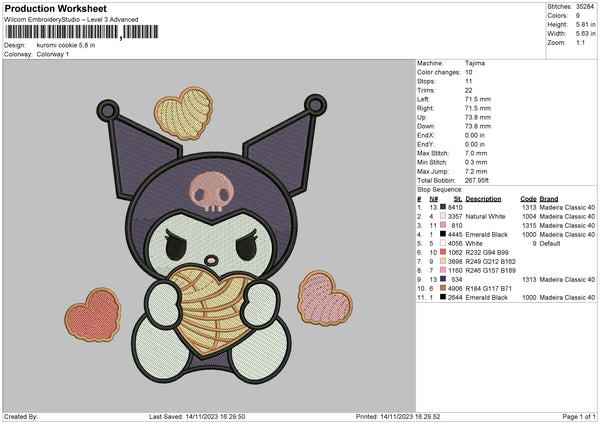Click the EndX value '0.00 in'
The height and width of the screenshot is (424, 600).
coord(475,135)
